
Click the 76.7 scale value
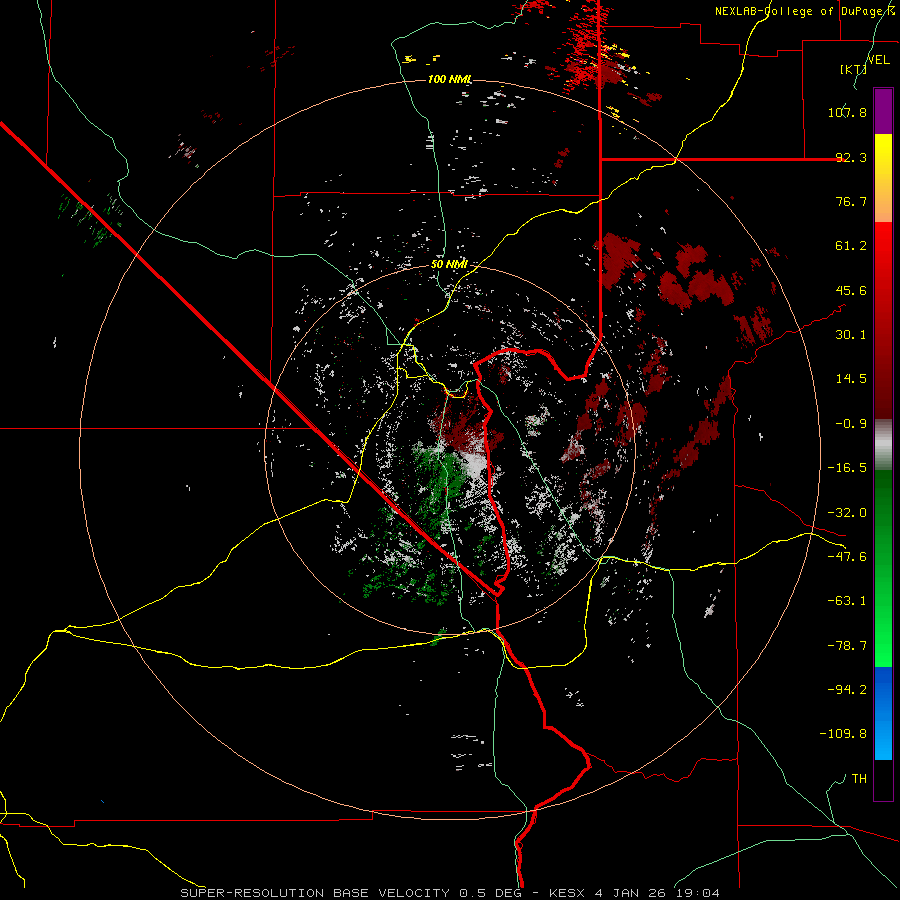pyautogui.click(x=851, y=201)
